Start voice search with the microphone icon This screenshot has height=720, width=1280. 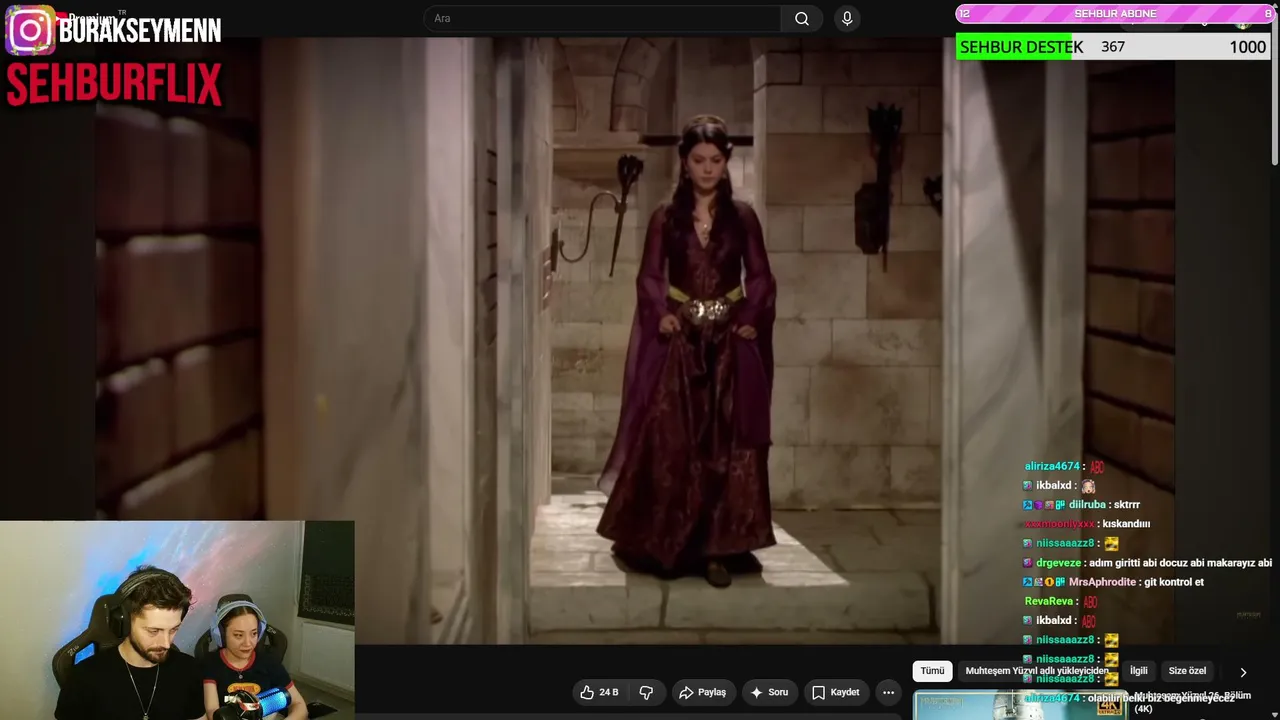pos(847,19)
